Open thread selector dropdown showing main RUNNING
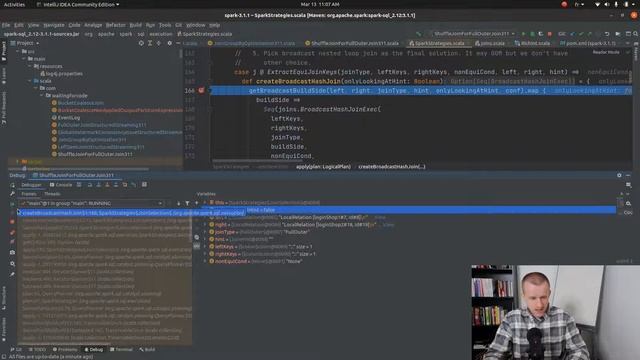Image resolution: width=640 pixels, height=360 pixels. tap(91, 203)
